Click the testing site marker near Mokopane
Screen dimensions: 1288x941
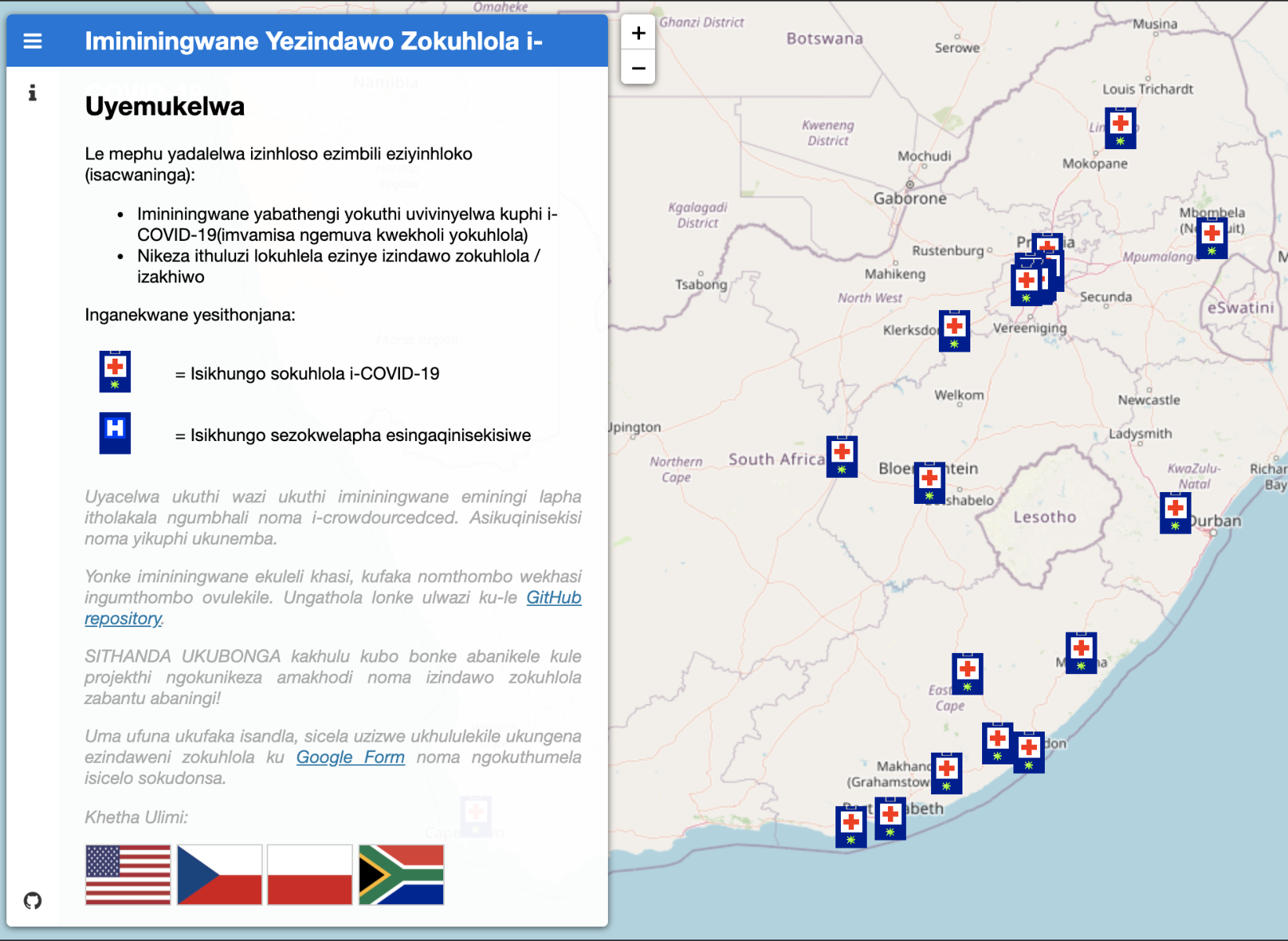coord(1120,128)
